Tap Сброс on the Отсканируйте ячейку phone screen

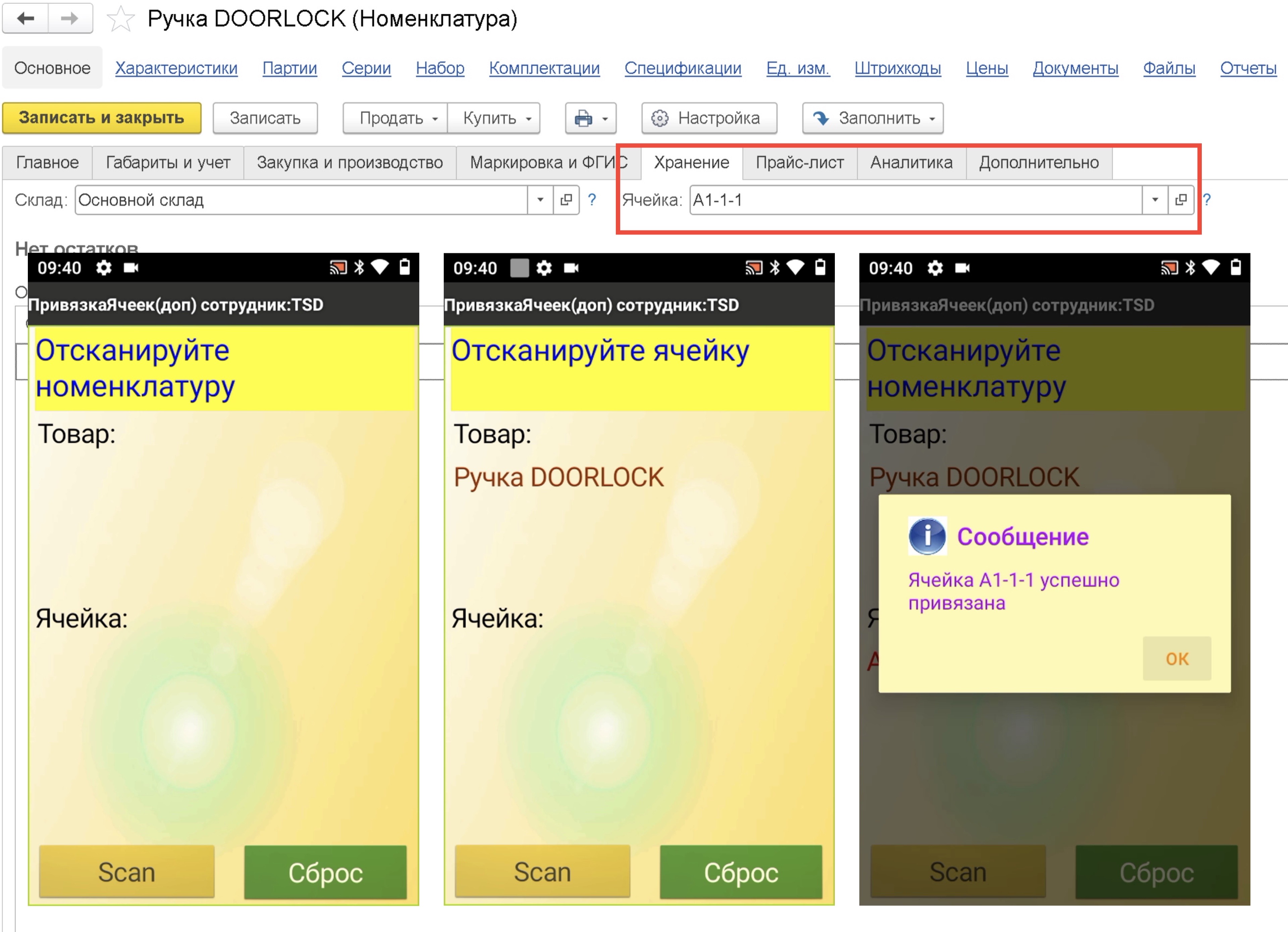(x=741, y=872)
